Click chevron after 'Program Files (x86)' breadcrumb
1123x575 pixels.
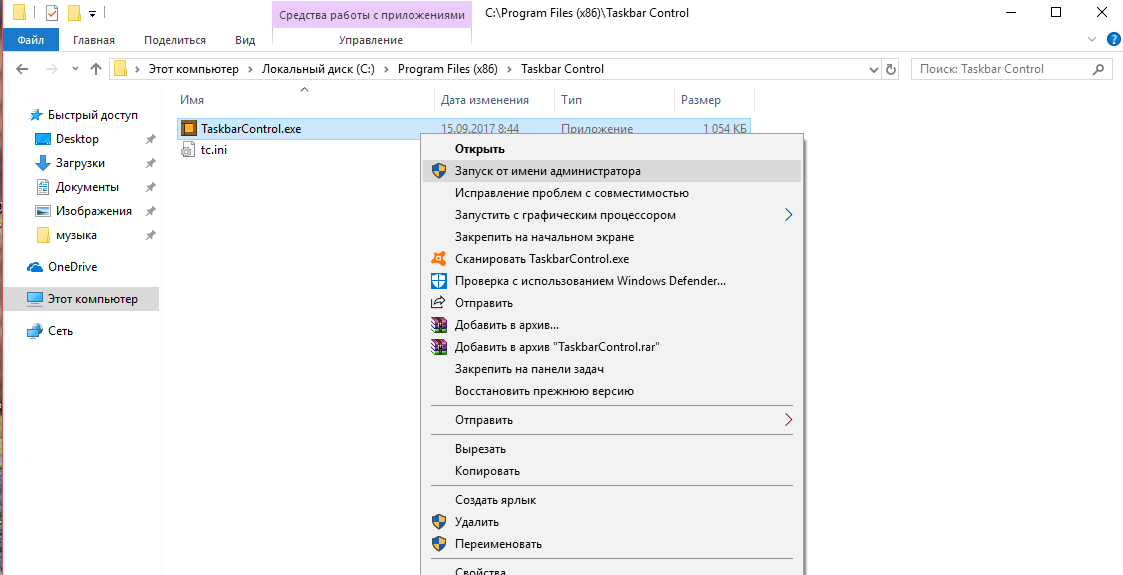(510, 69)
